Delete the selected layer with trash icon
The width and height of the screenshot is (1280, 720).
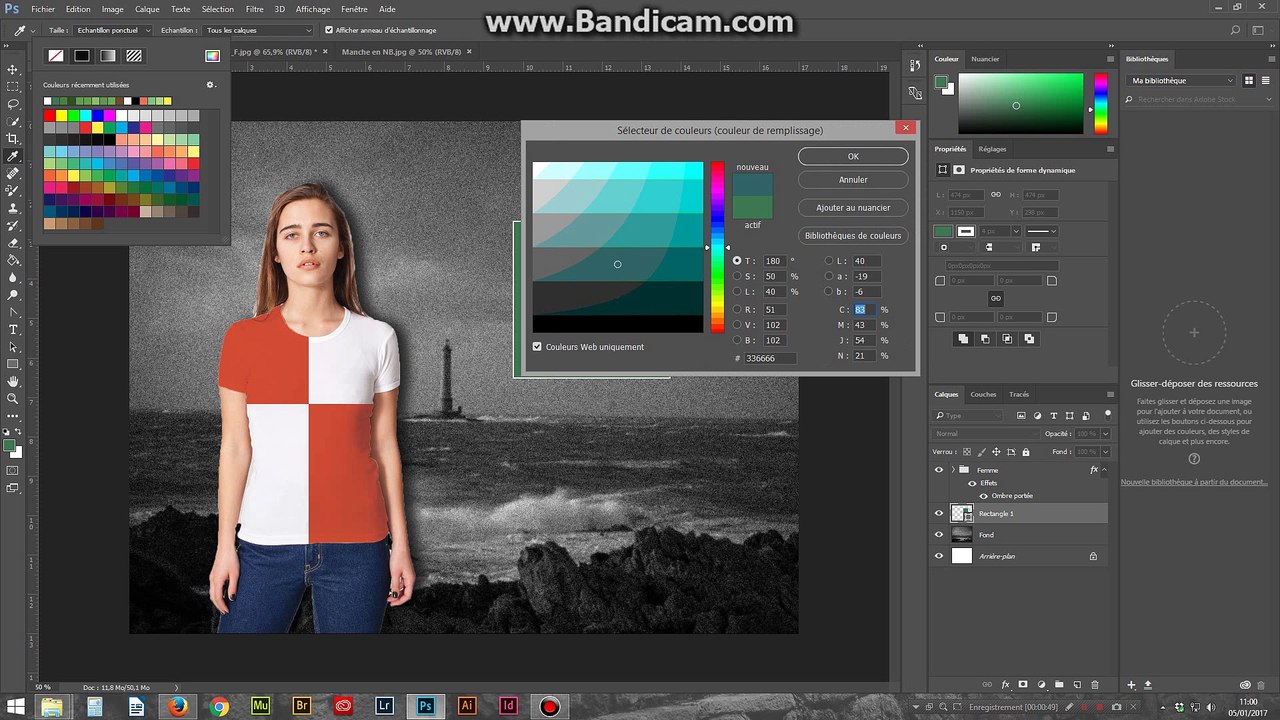click(x=1095, y=685)
